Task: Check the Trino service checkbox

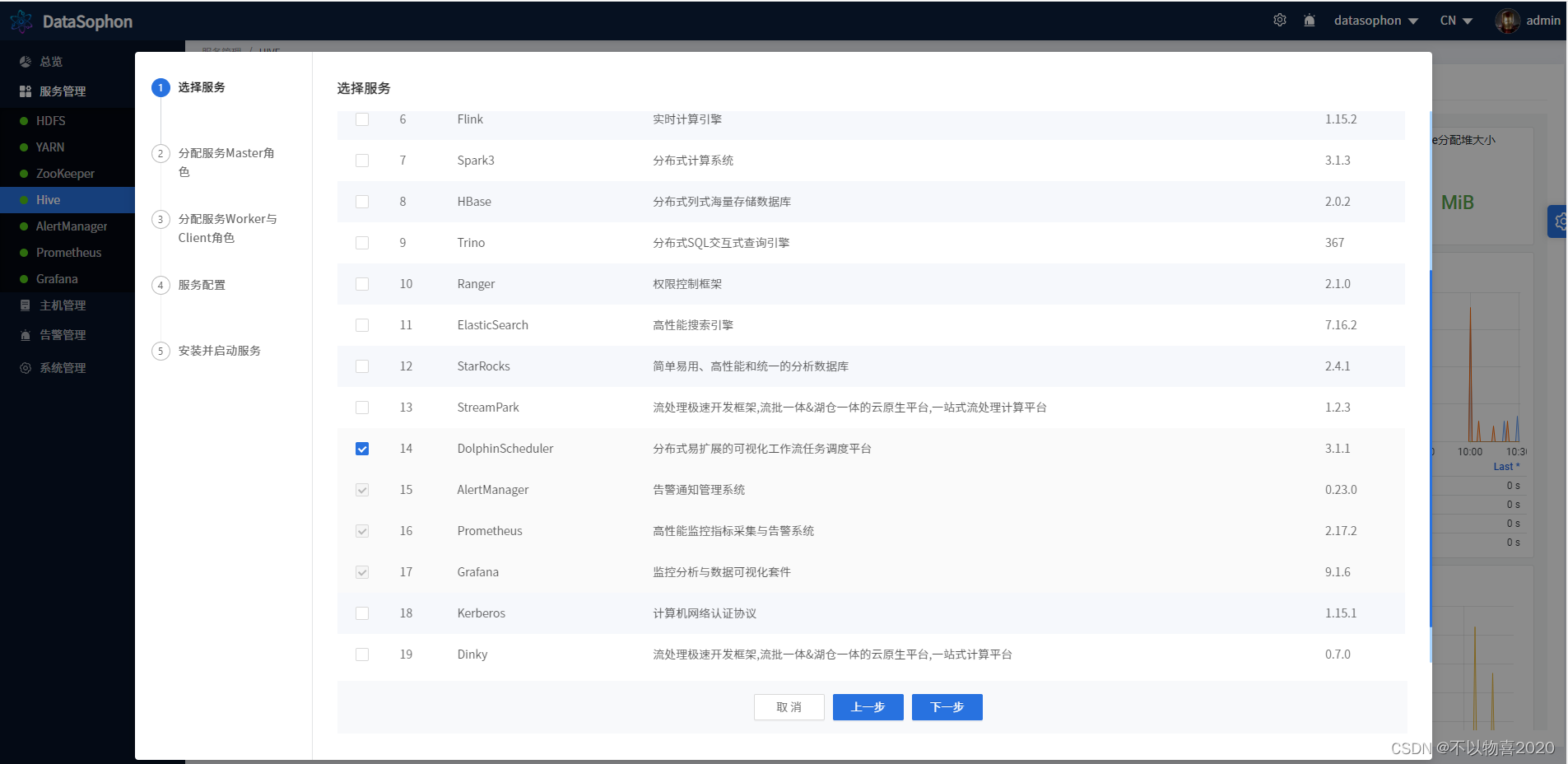Action: point(362,243)
